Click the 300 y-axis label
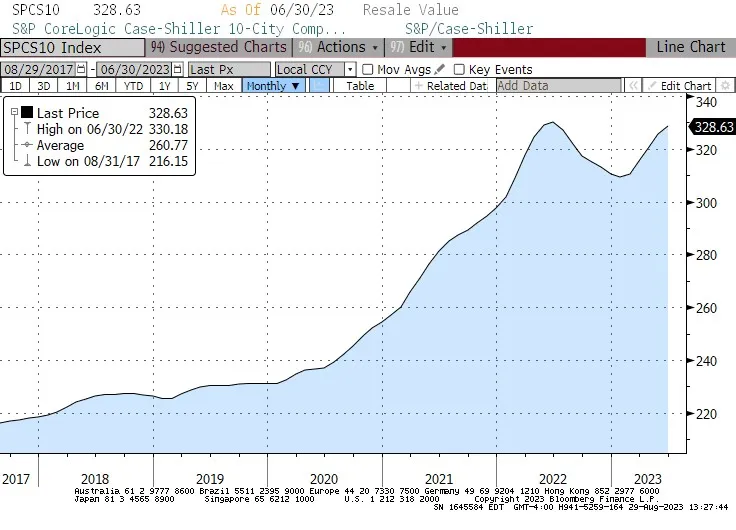 706,203
